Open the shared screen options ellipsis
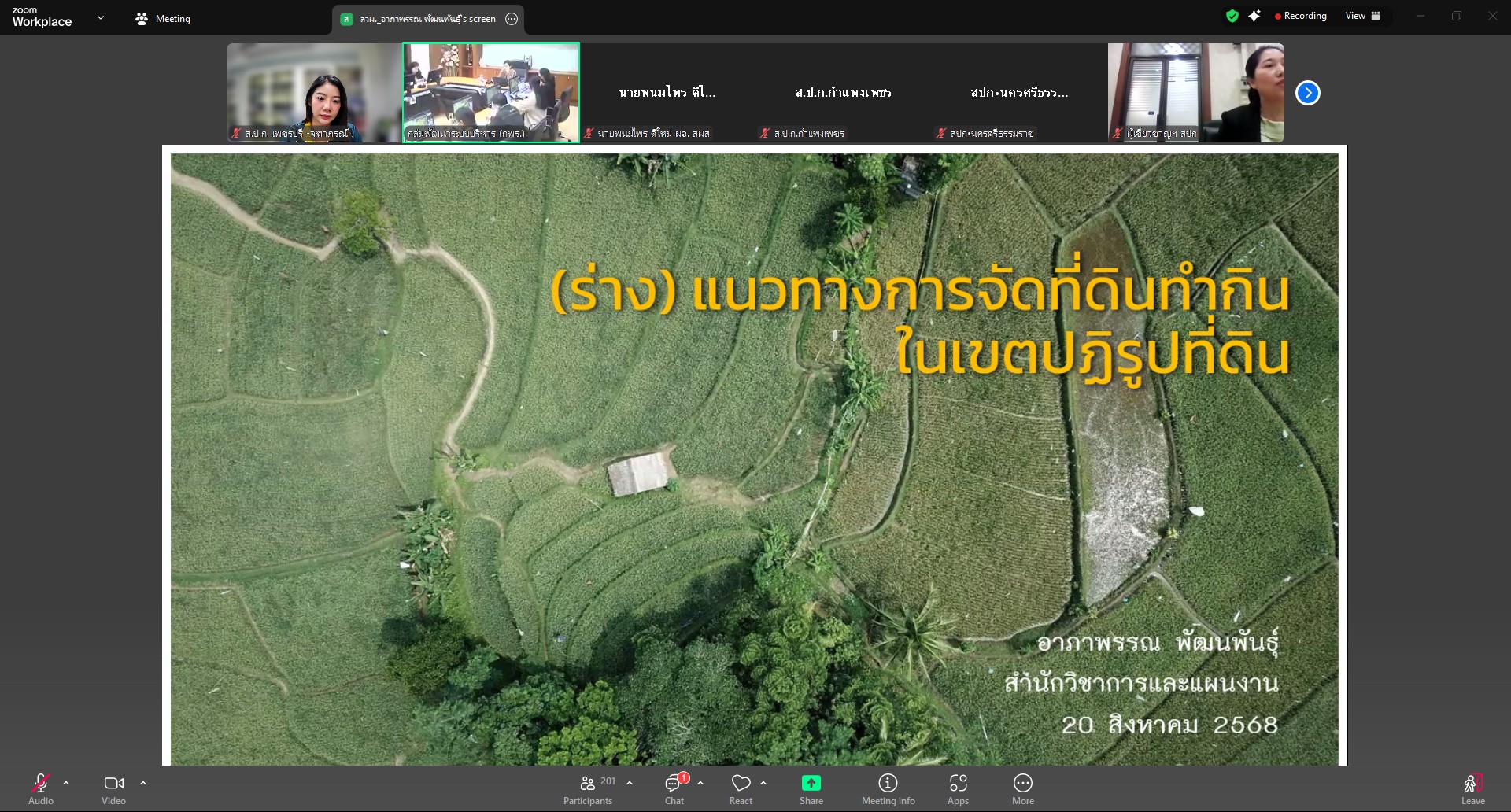The height and width of the screenshot is (812, 1511). (512, 19)
